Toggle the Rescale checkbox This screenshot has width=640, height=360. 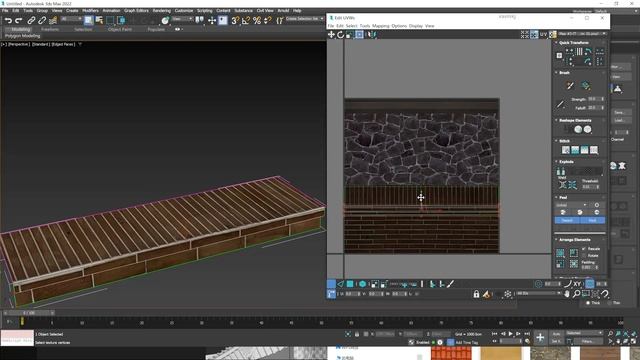click(x=584, y=249)
